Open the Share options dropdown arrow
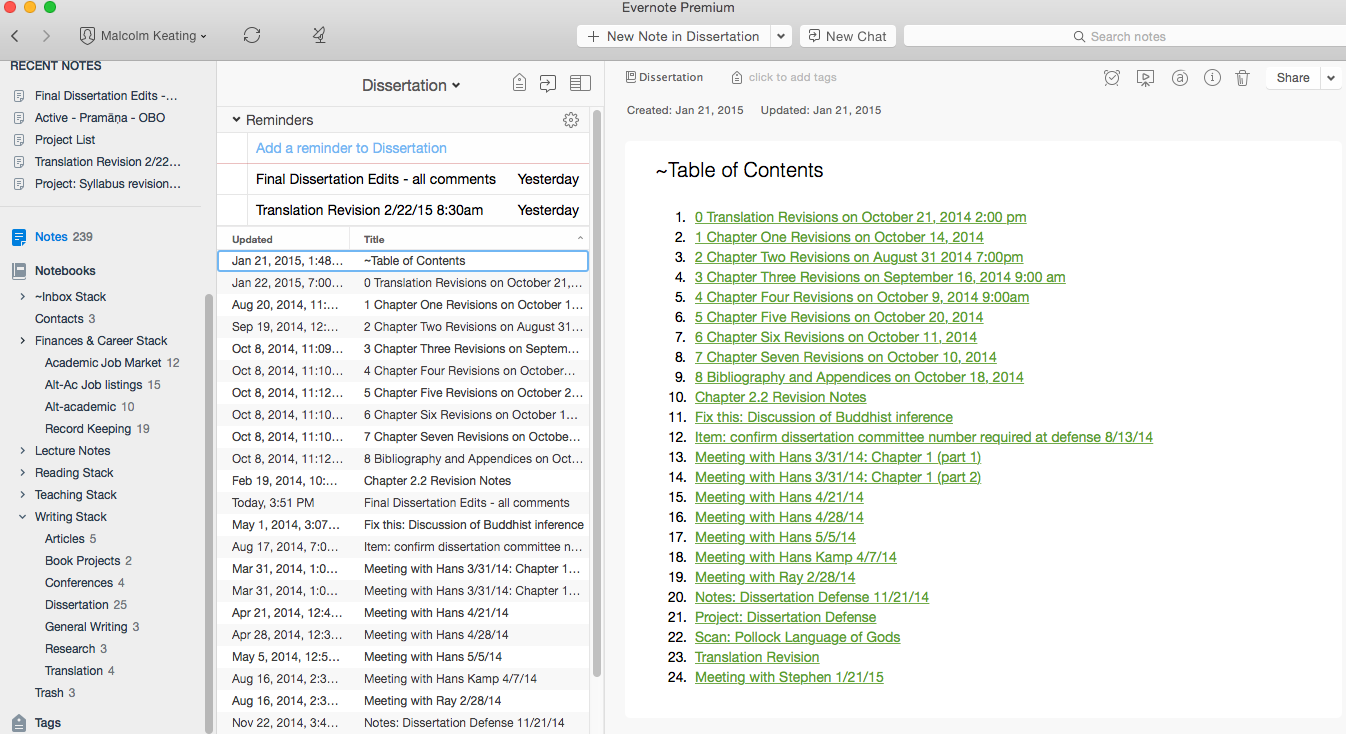Screen dimensions: 1346x734 tap(1331, 78)
